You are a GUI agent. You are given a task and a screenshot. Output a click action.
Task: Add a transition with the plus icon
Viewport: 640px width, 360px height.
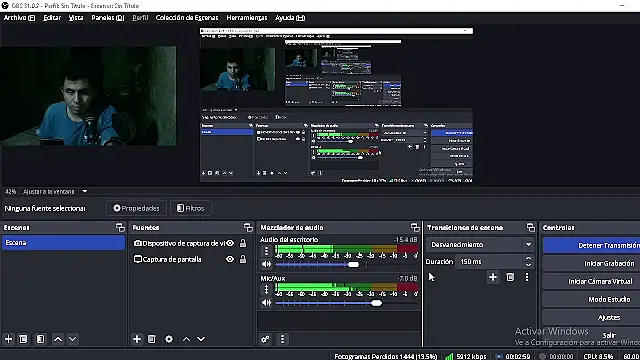tap(493, 277)
